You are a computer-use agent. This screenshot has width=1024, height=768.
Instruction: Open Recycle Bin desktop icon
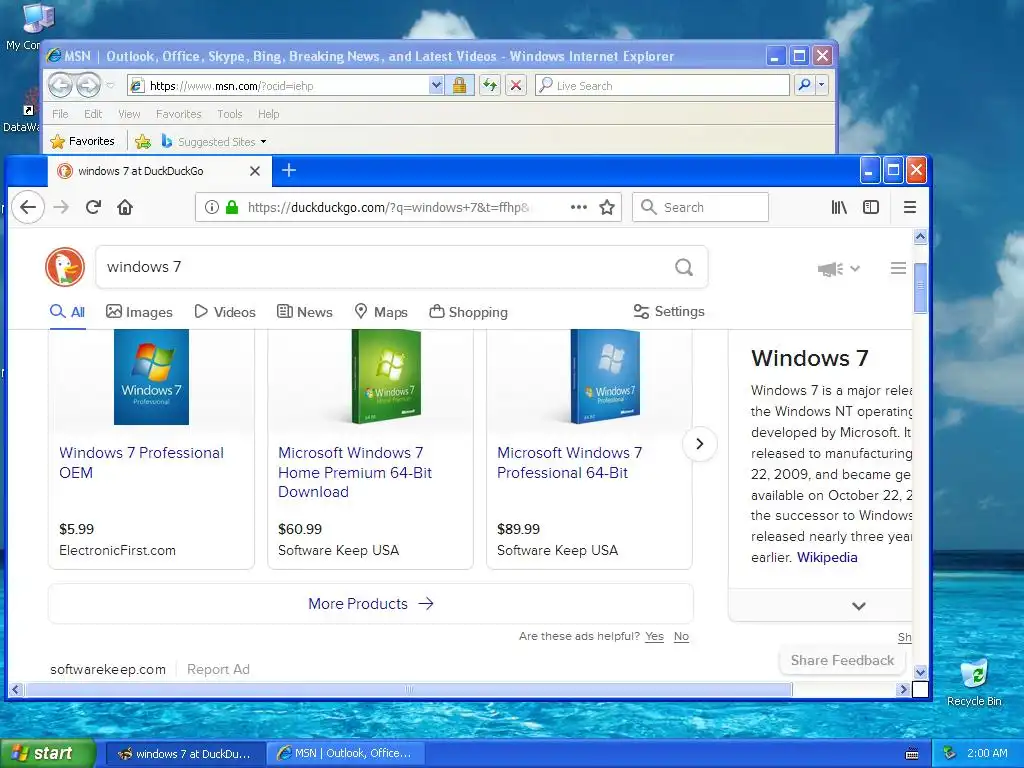pos(974,683)
